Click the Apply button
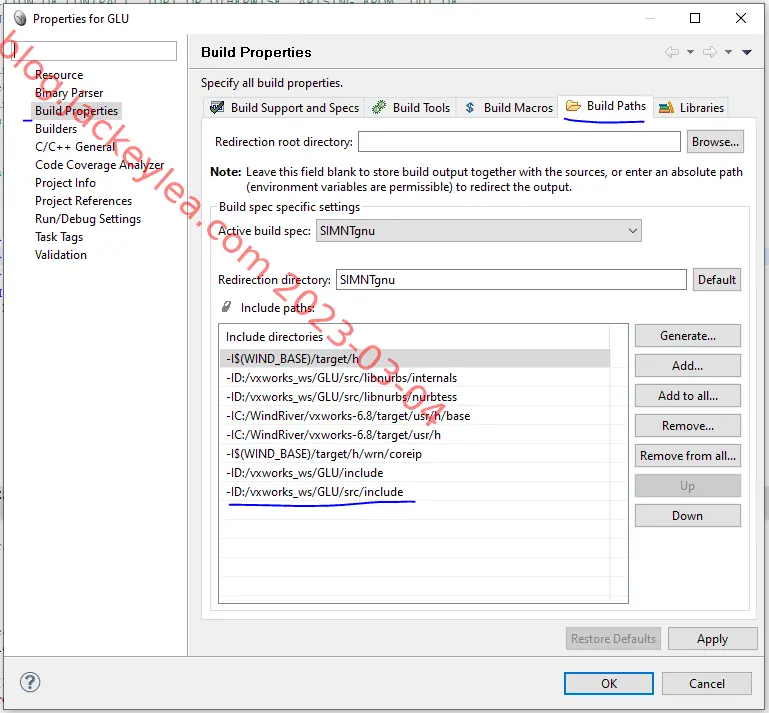The height and width of the screenshot is (713, 769). pyautogui.click(x=713, y=639)
